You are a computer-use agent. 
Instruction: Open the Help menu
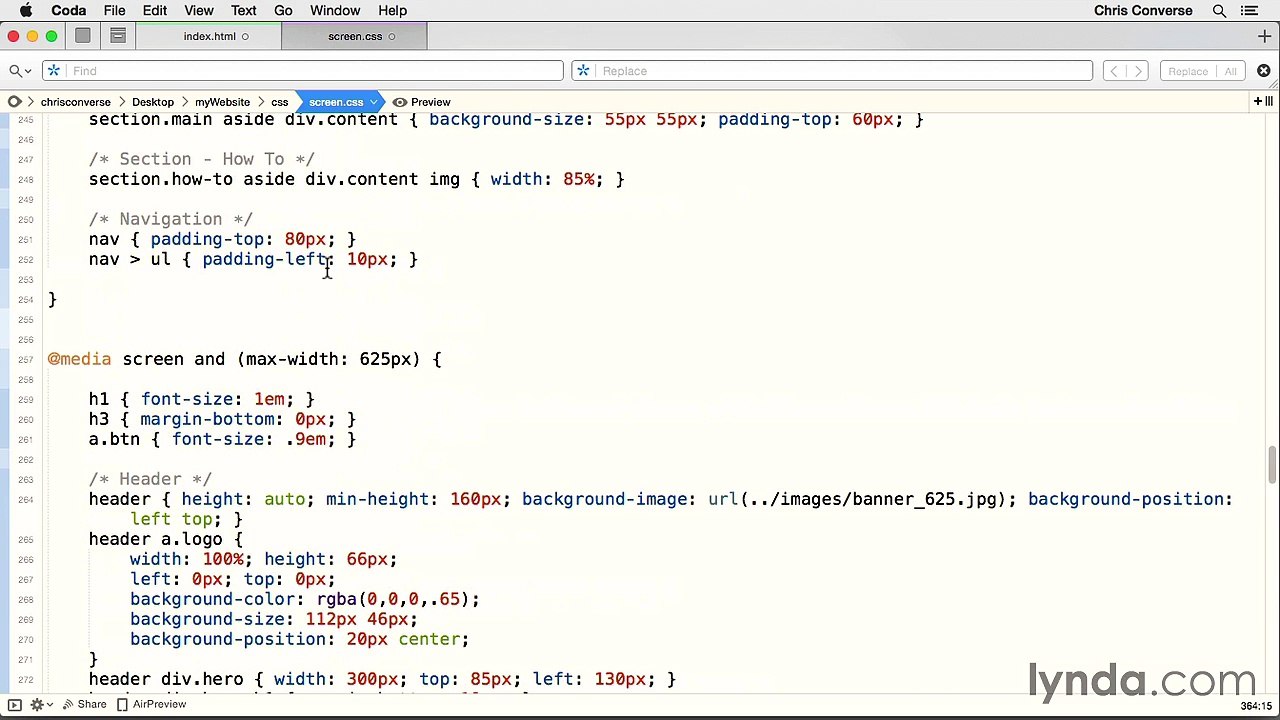pos(392,11)
